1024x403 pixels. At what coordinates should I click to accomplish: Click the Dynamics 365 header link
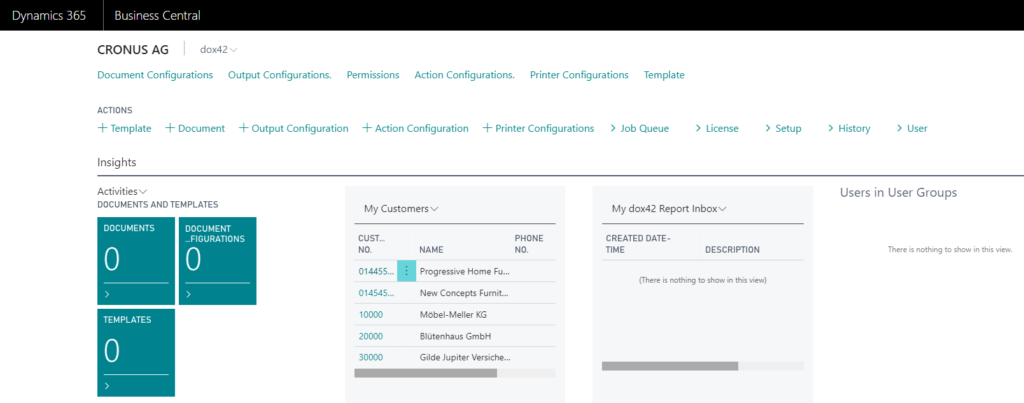48,15
